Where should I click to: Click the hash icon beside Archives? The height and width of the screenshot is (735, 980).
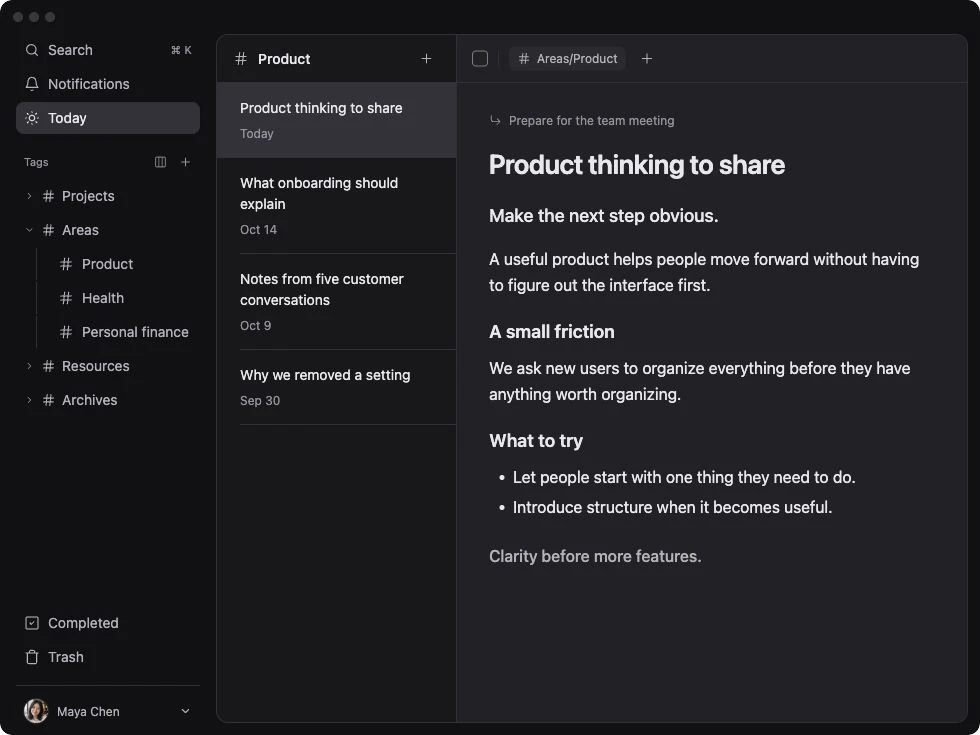48,400
